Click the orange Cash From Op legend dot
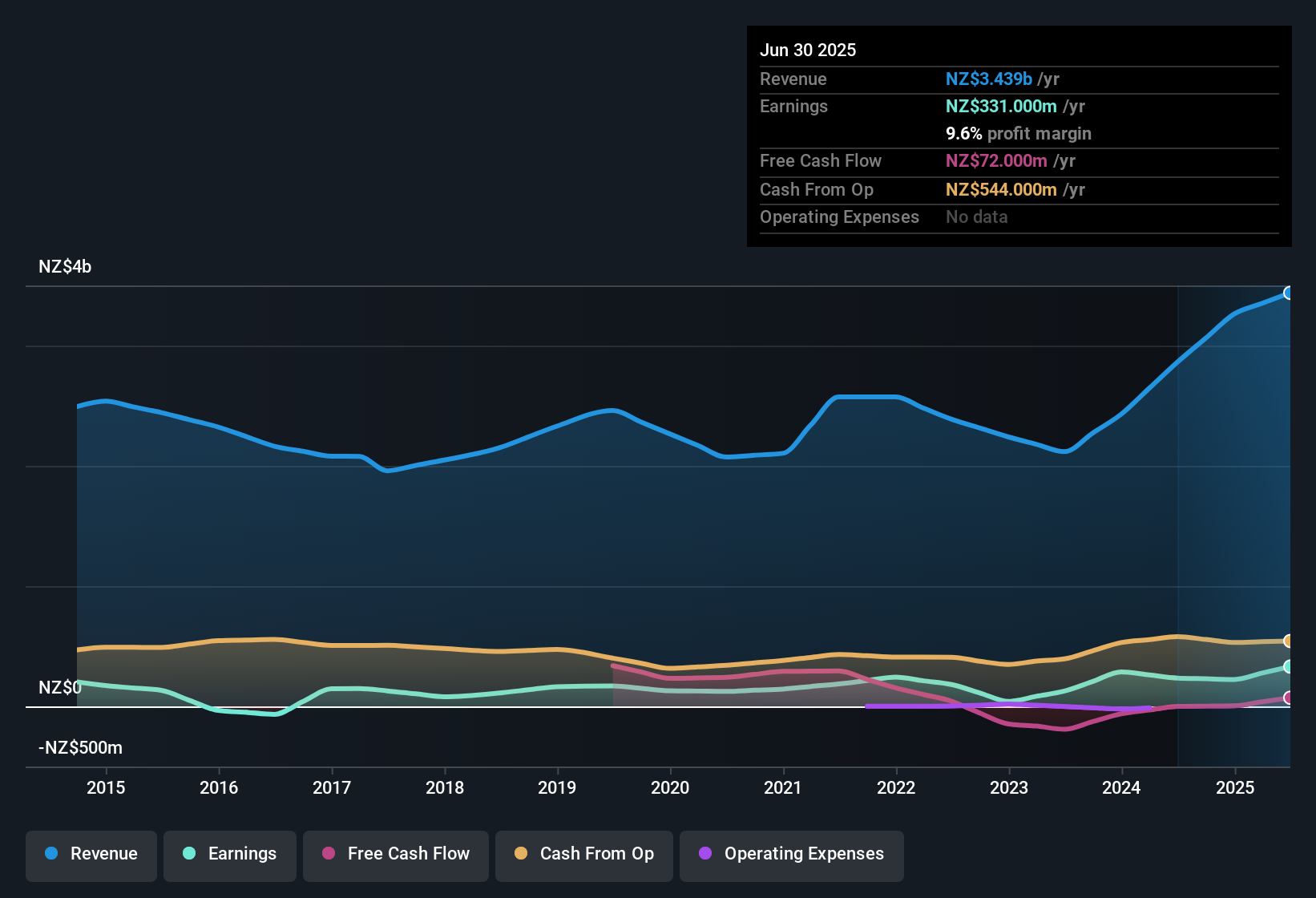 [521, 854]
